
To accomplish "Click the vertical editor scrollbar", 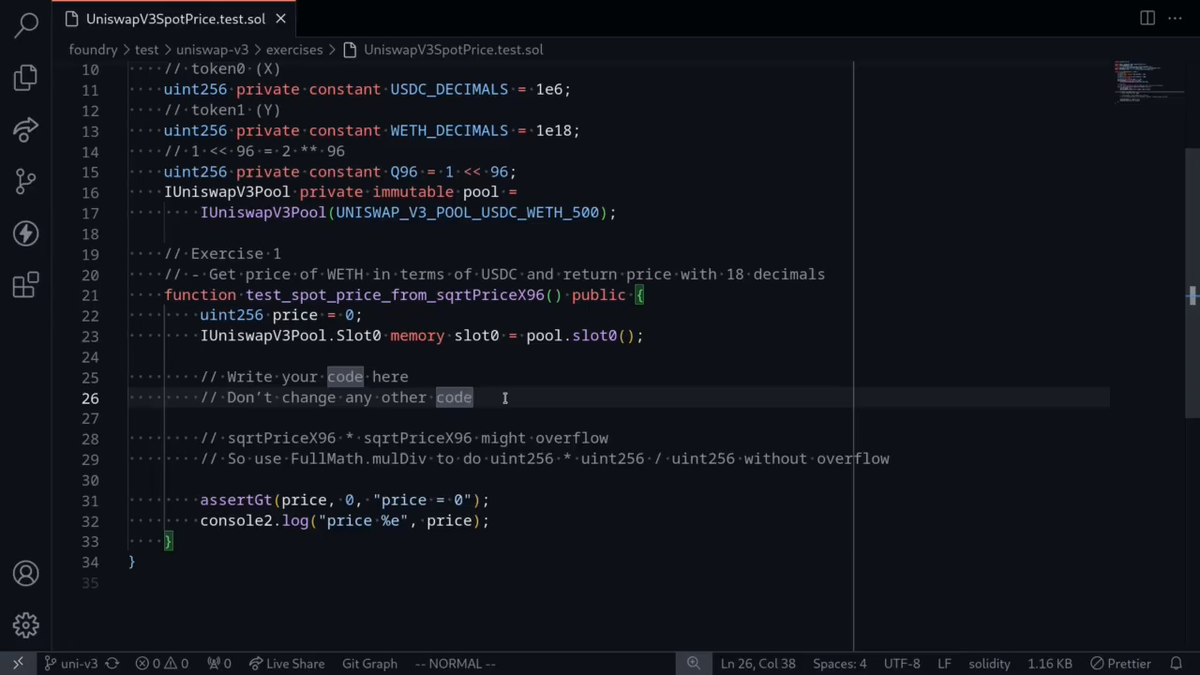I will pyautogui.click(x=1192, y=283).
